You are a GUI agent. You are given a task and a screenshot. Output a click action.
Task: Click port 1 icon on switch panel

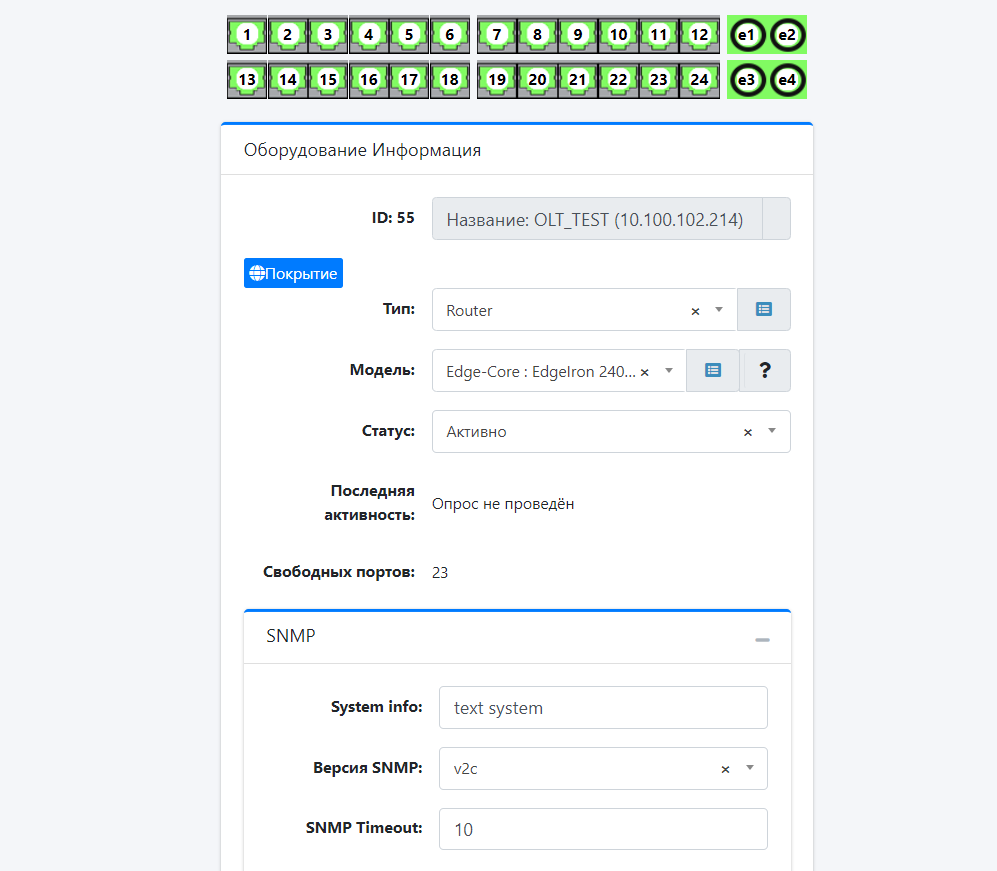247,35
